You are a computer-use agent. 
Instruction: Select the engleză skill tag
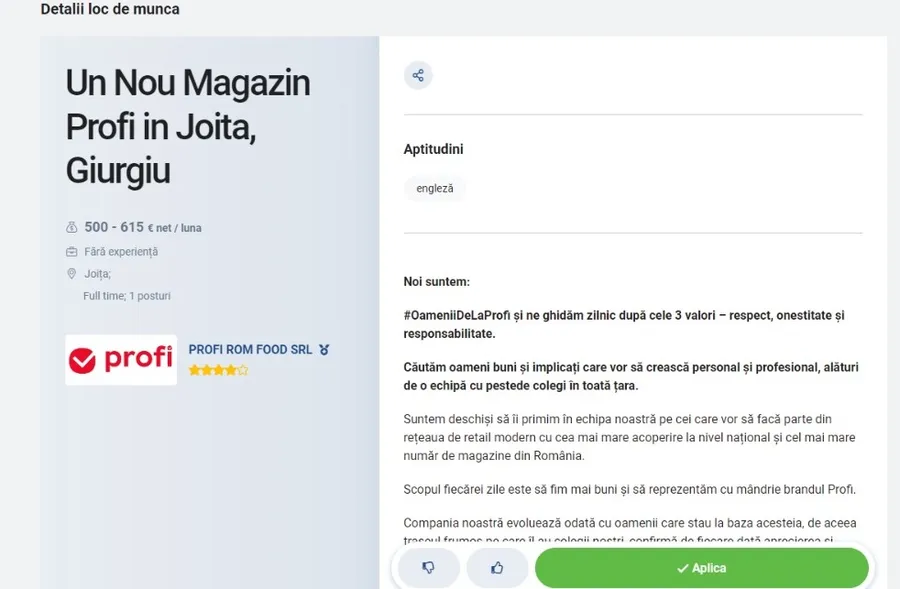(x=435, y=188)
